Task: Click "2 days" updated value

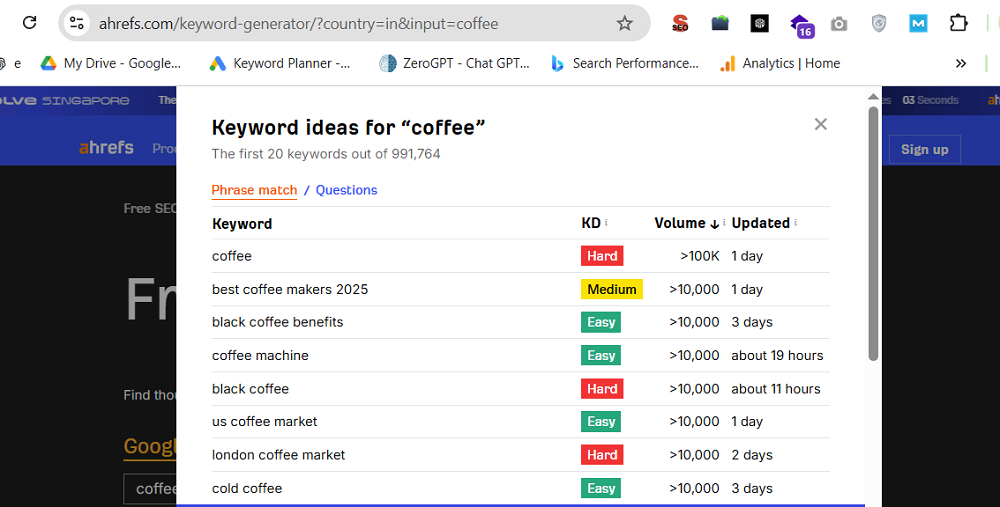Action: [752, 455]
